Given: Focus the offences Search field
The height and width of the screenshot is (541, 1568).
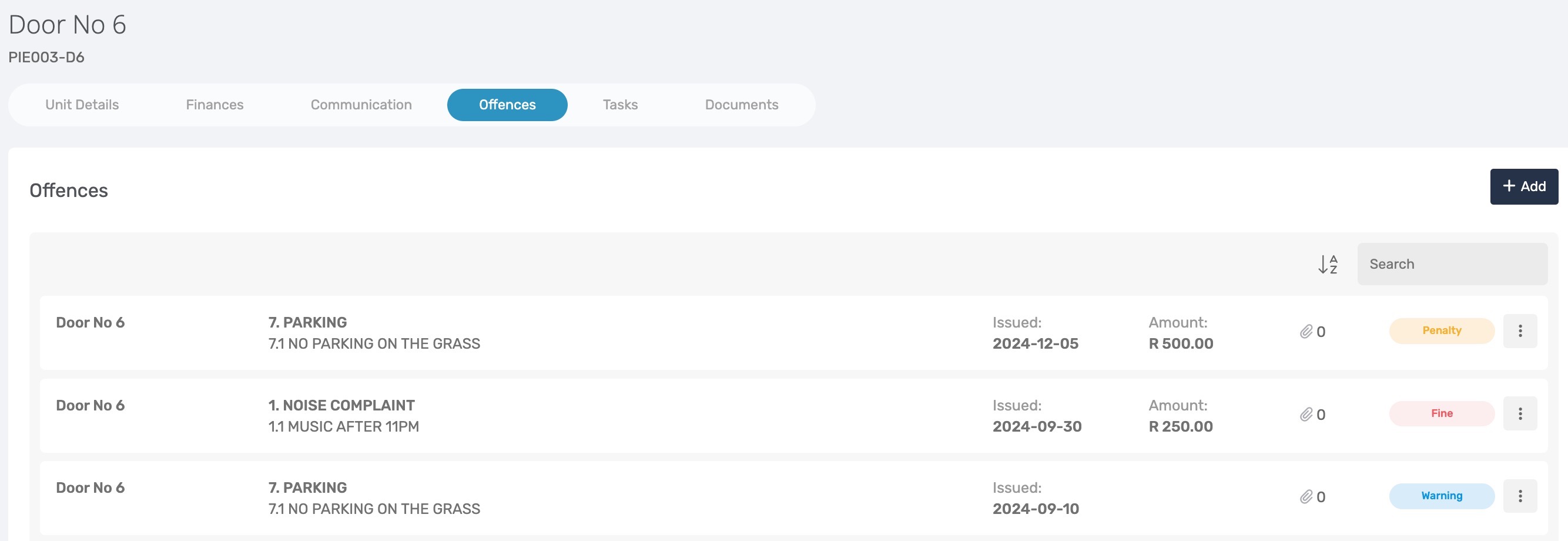Looking at the screenshot, I should [x=1452, y=264].
